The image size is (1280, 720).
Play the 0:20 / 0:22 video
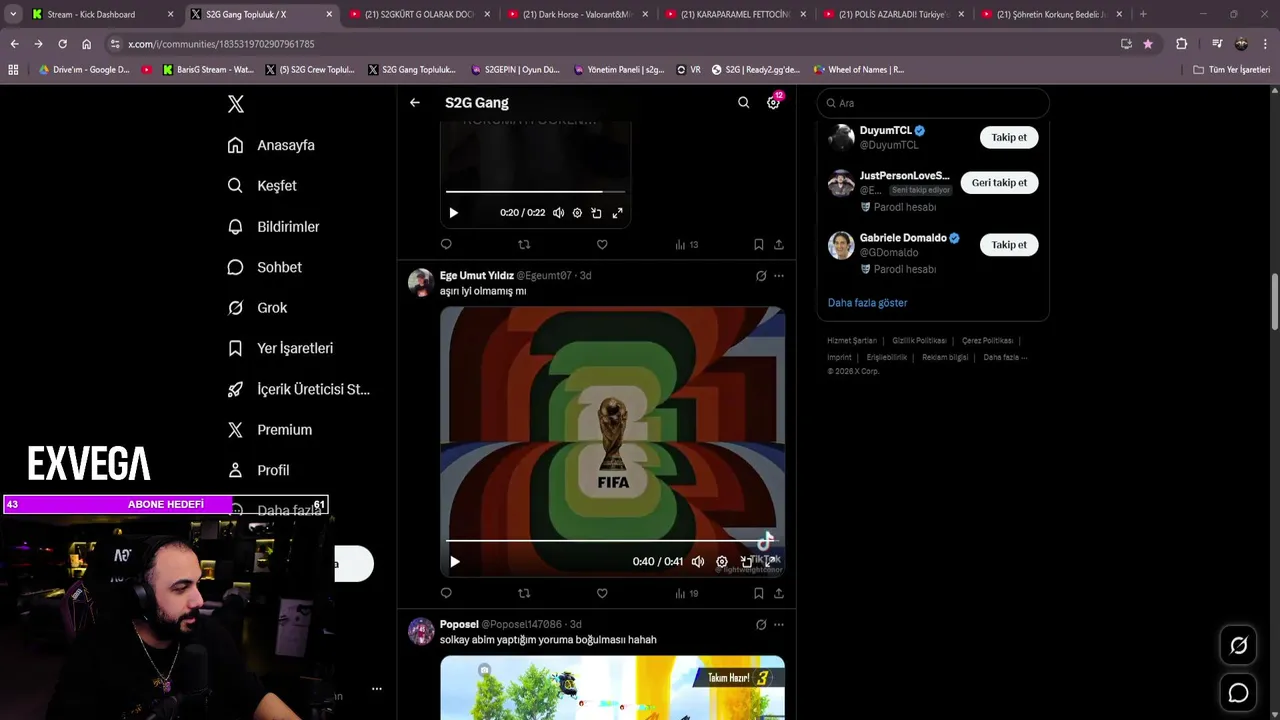[453, 213]
